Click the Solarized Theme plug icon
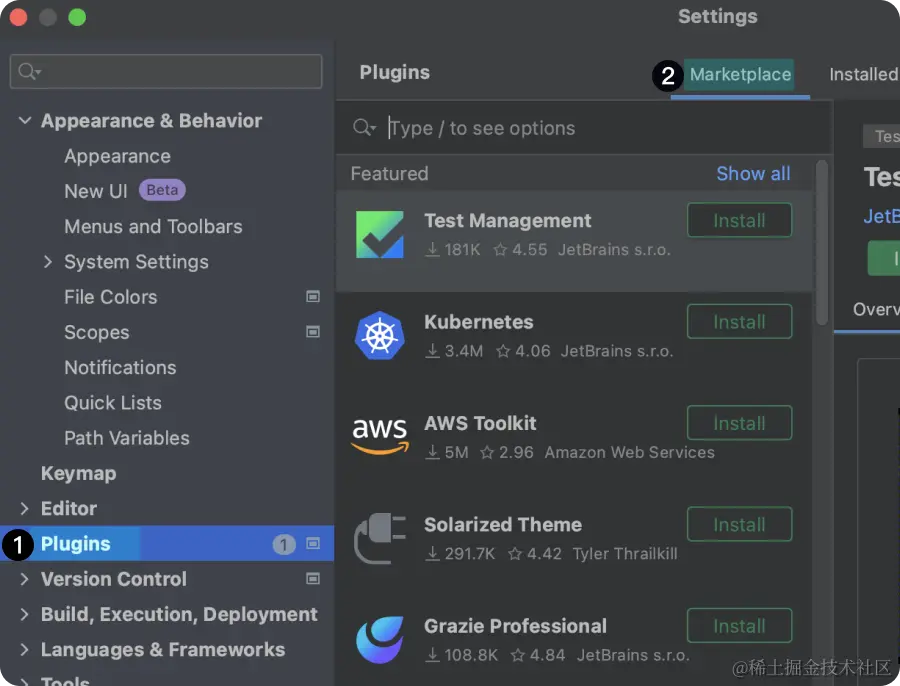The image size is (900, 686). 379,538
